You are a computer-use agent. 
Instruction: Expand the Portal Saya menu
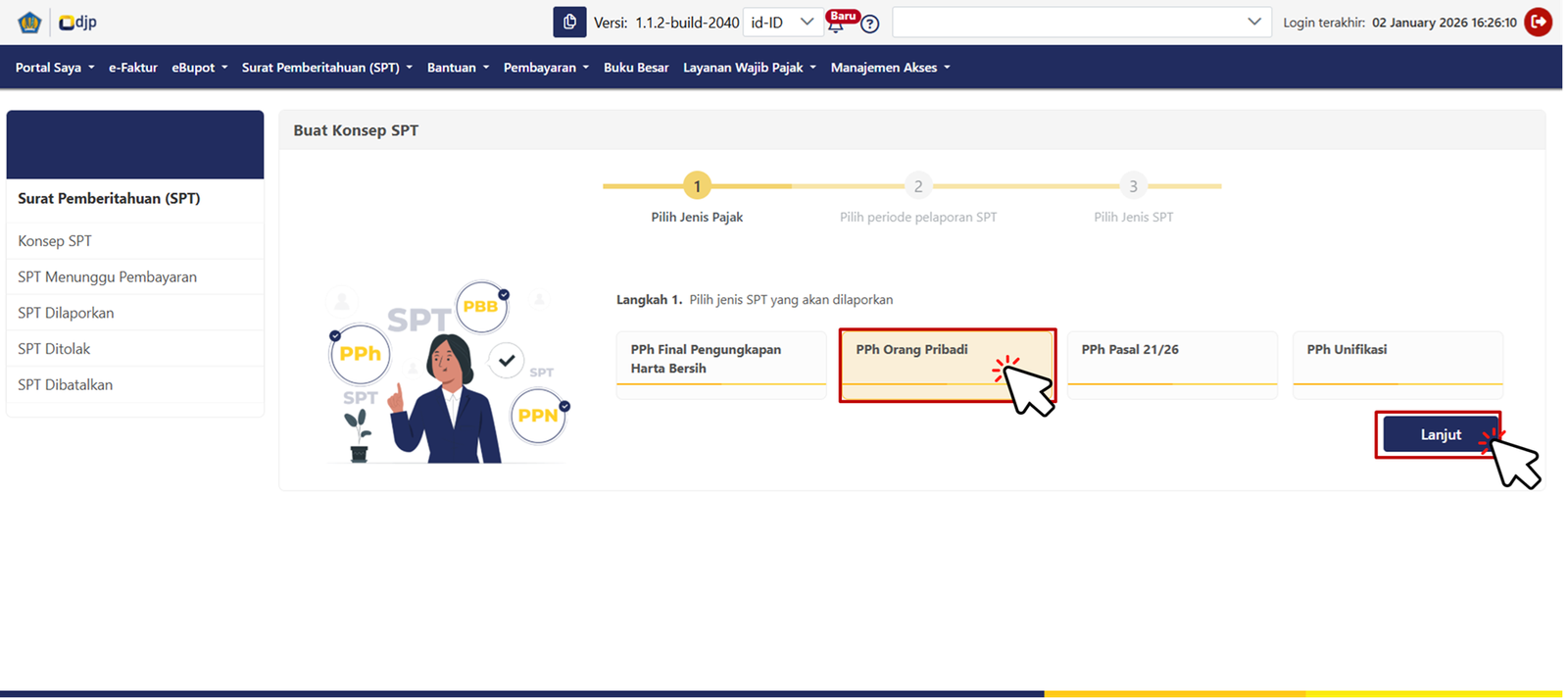55,68
